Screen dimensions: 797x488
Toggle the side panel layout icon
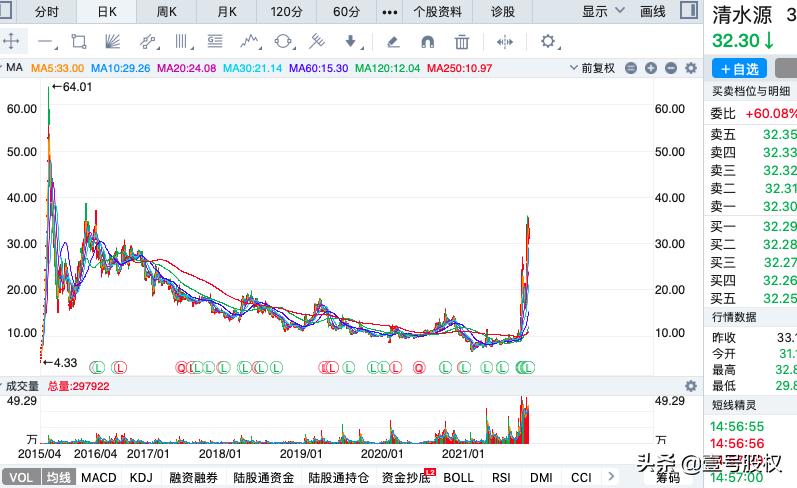(x=689, y=10)
